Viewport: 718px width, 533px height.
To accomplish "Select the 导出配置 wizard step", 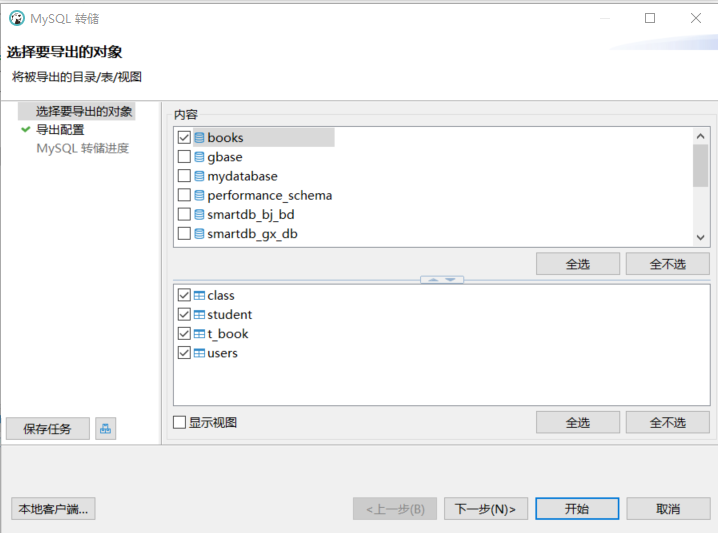I will click(60, 130).
